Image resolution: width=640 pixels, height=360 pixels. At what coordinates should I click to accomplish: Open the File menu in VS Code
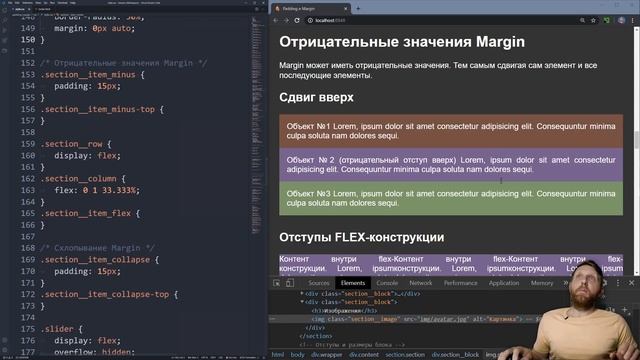[10, 2]
